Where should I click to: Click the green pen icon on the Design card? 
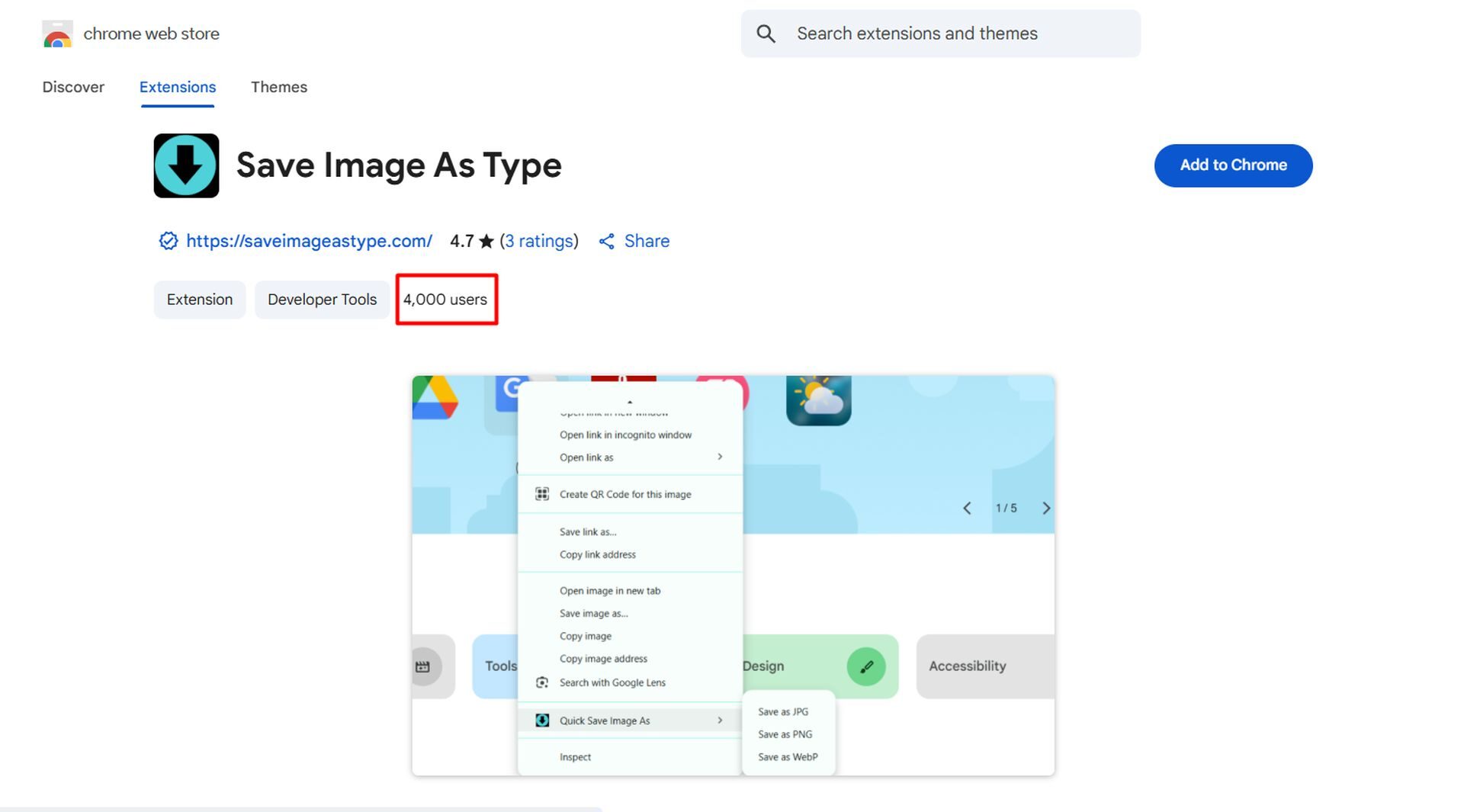(x=866, y=666)
